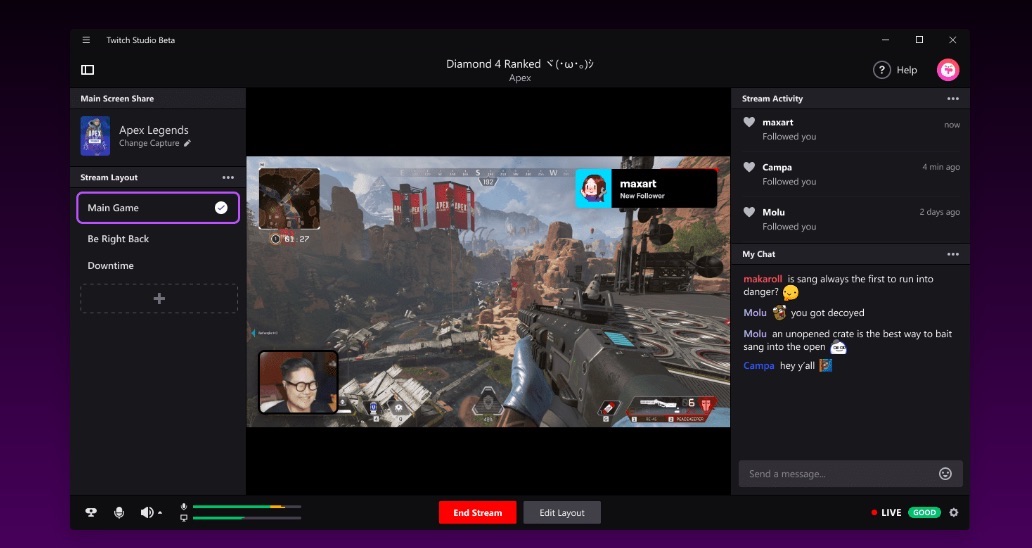Click Edit Layout button
The width and height of the screenshot is (1032, 548).
click(561, 512)
